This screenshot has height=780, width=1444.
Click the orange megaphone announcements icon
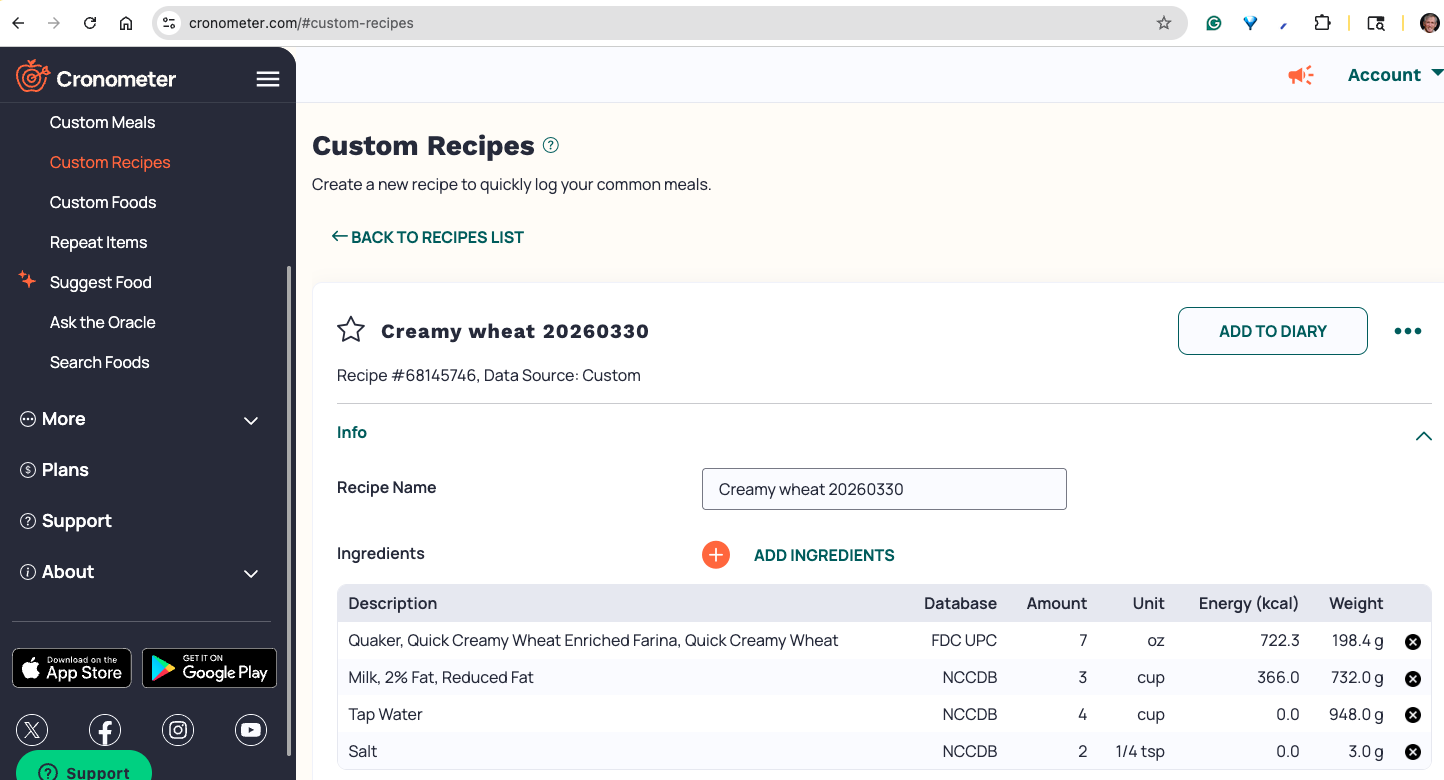point(1300,75)
